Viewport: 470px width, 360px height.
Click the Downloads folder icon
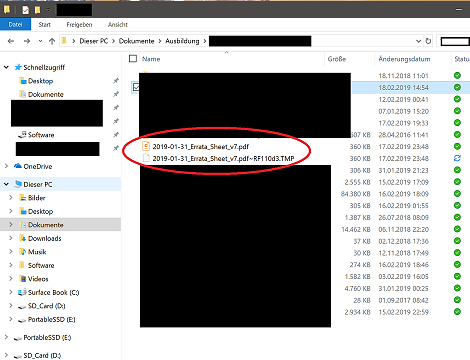[x=22, y=238]
